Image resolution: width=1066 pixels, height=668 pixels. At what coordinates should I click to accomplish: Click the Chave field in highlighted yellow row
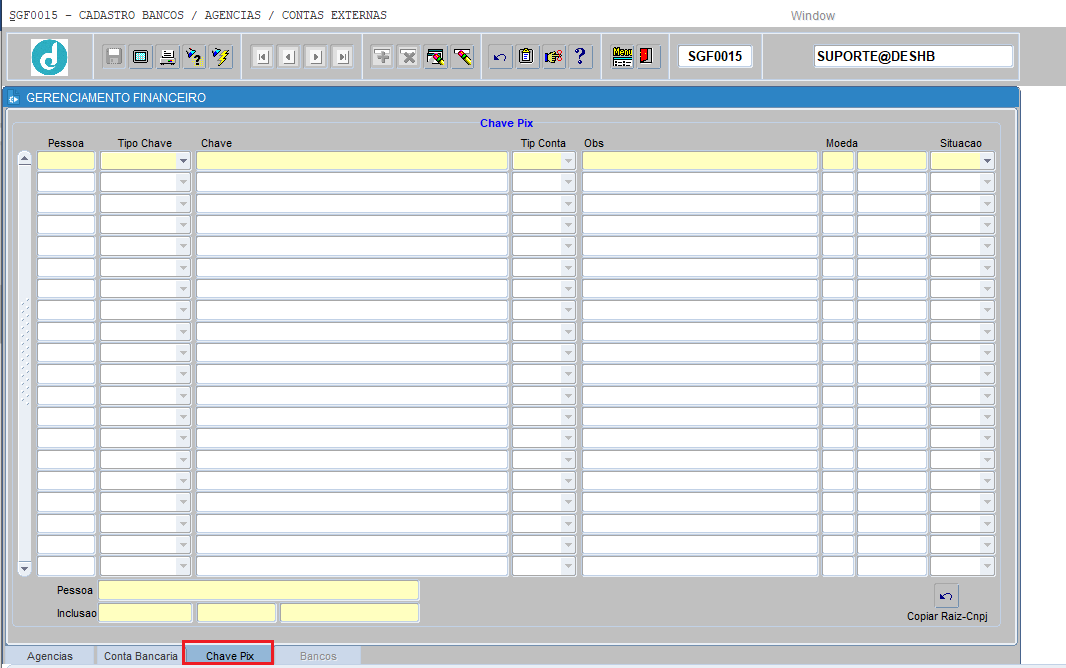click(x=352, y=161)
